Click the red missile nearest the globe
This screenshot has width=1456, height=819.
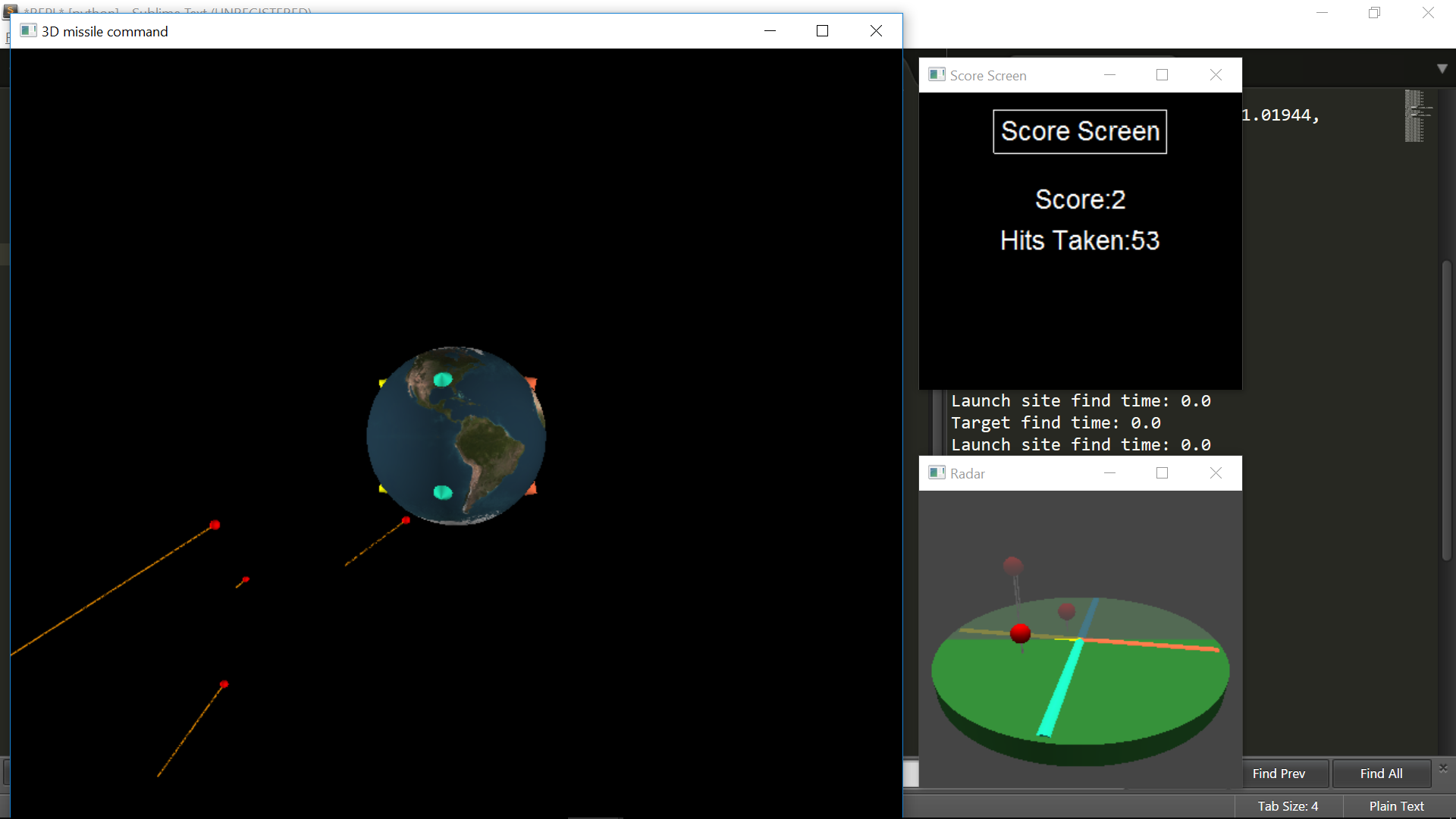(406, 520)
